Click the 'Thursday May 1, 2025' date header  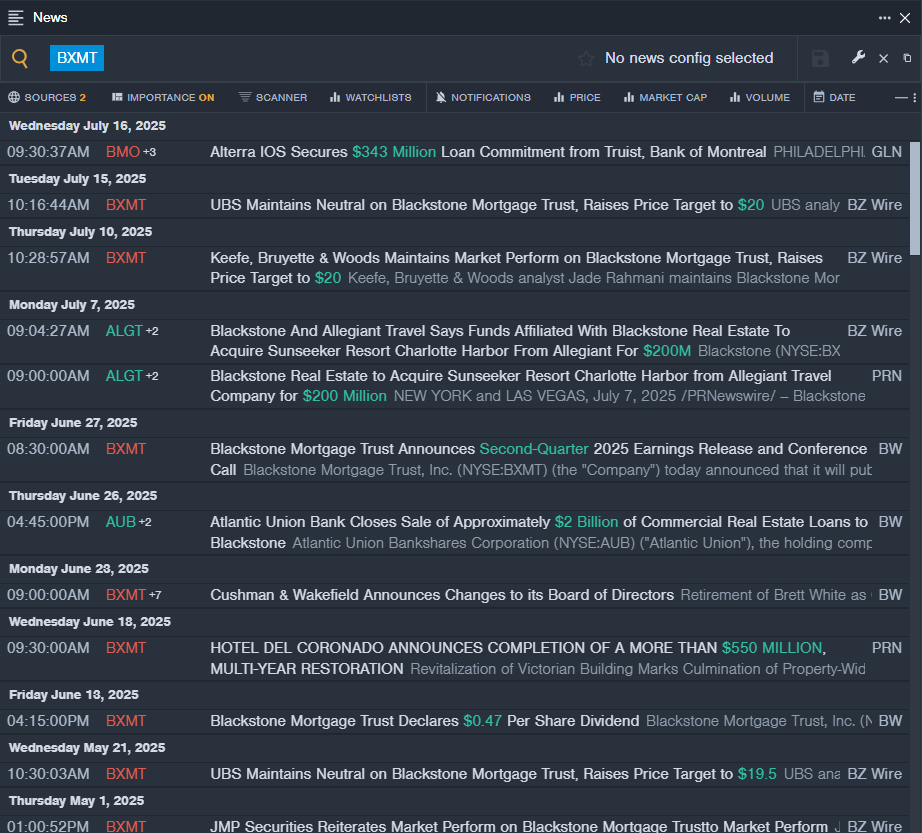tap(76, 801)
